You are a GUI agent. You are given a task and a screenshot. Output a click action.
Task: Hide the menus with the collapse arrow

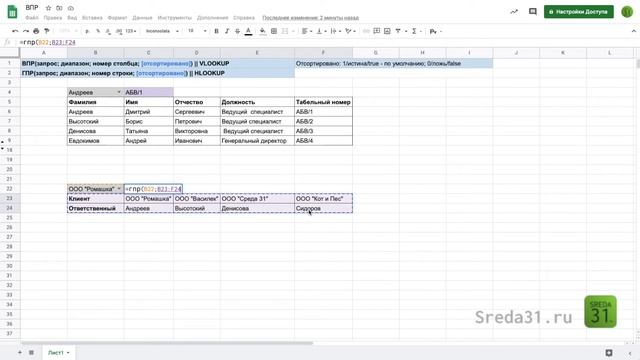click(633, 31)
